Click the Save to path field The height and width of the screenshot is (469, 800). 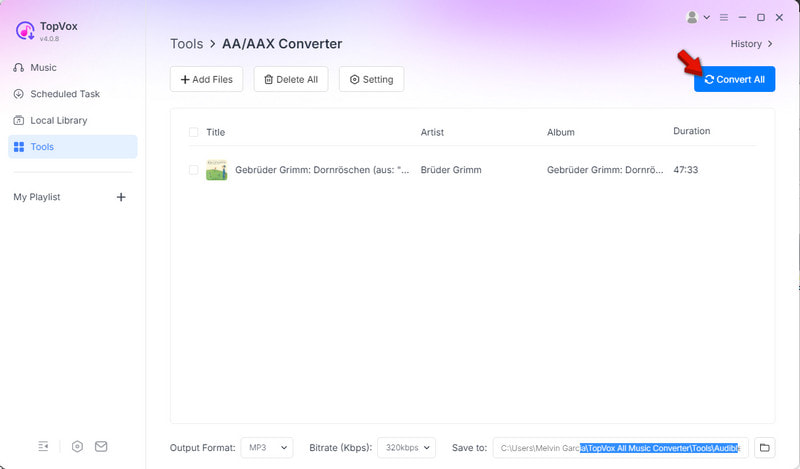[x=620, y=448]
